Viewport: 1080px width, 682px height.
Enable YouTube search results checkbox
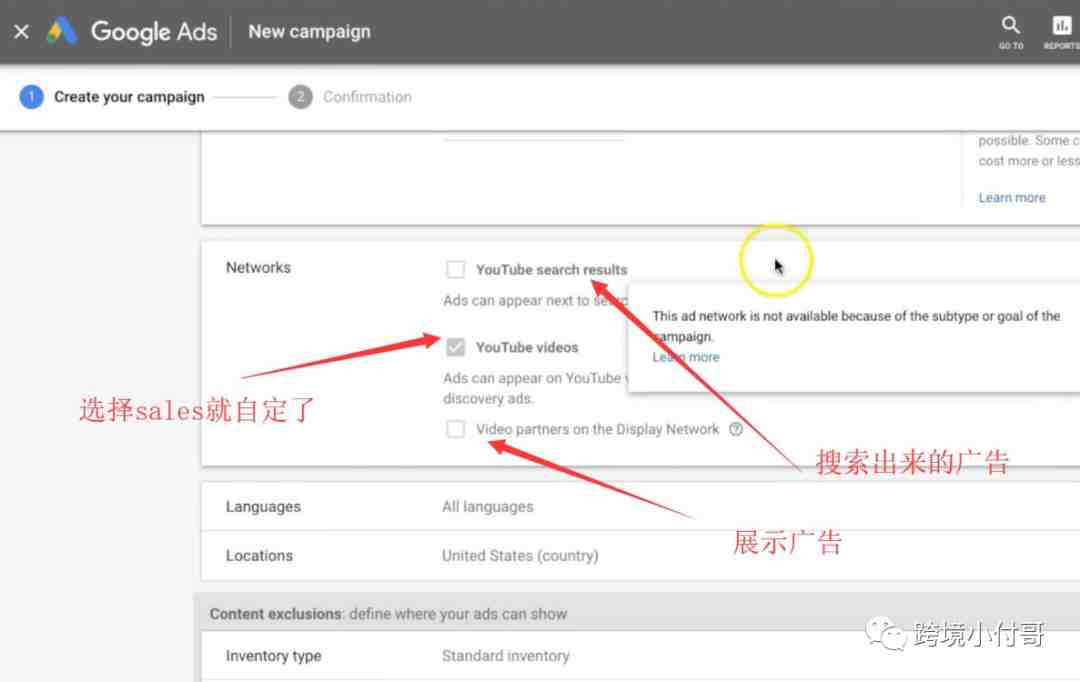coord(455,269)
